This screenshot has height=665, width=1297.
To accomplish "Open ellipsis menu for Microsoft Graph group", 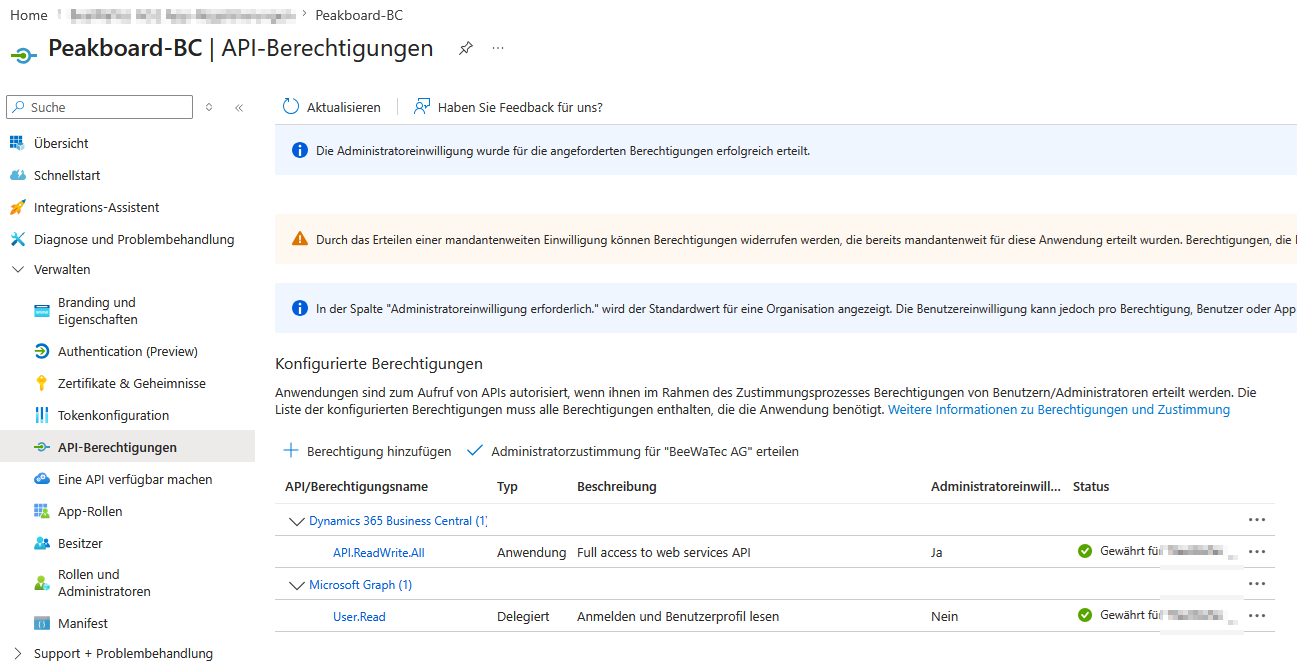I will [x=1257, y=584].
